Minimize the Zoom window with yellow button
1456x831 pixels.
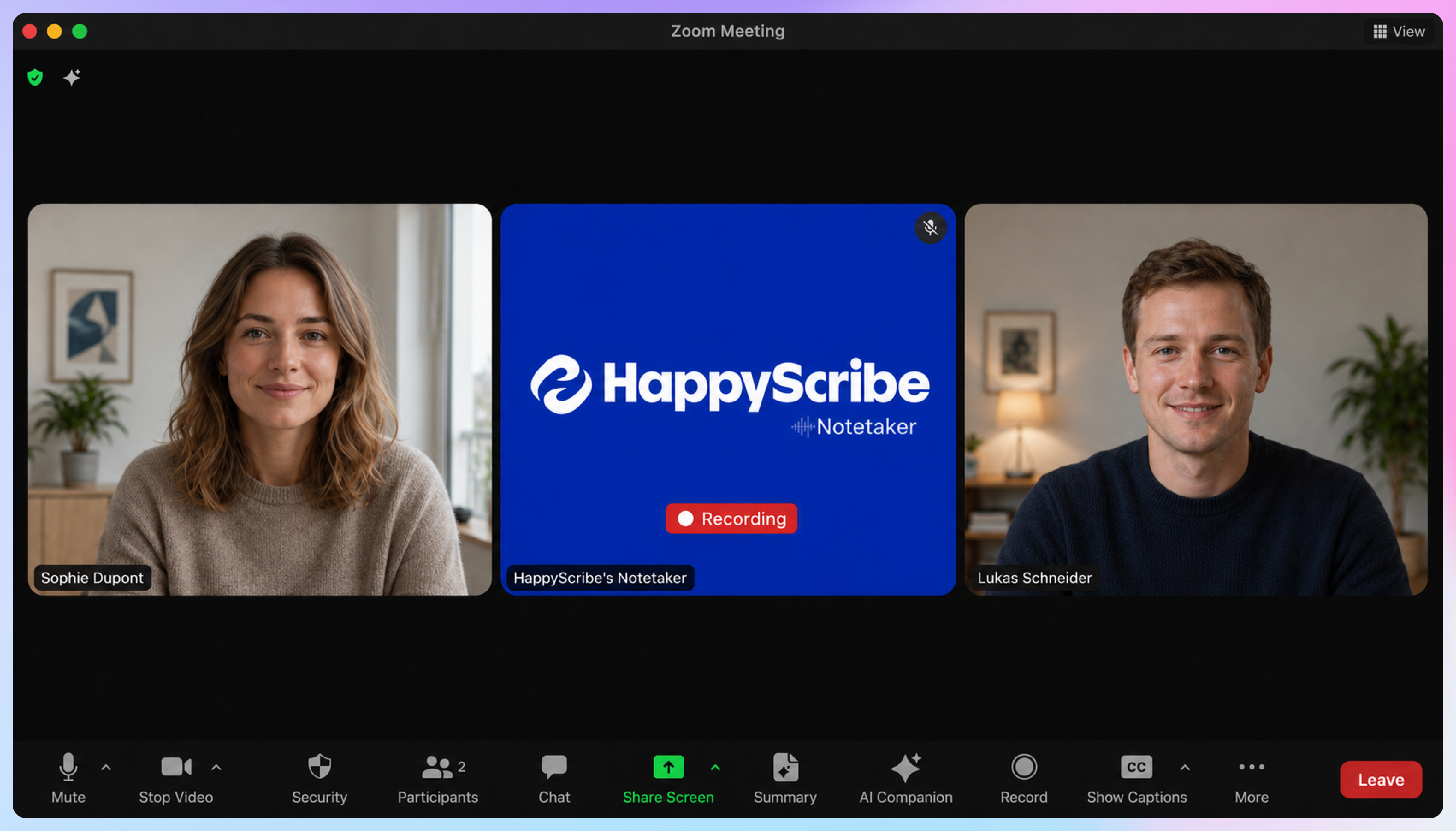point(55,31)
